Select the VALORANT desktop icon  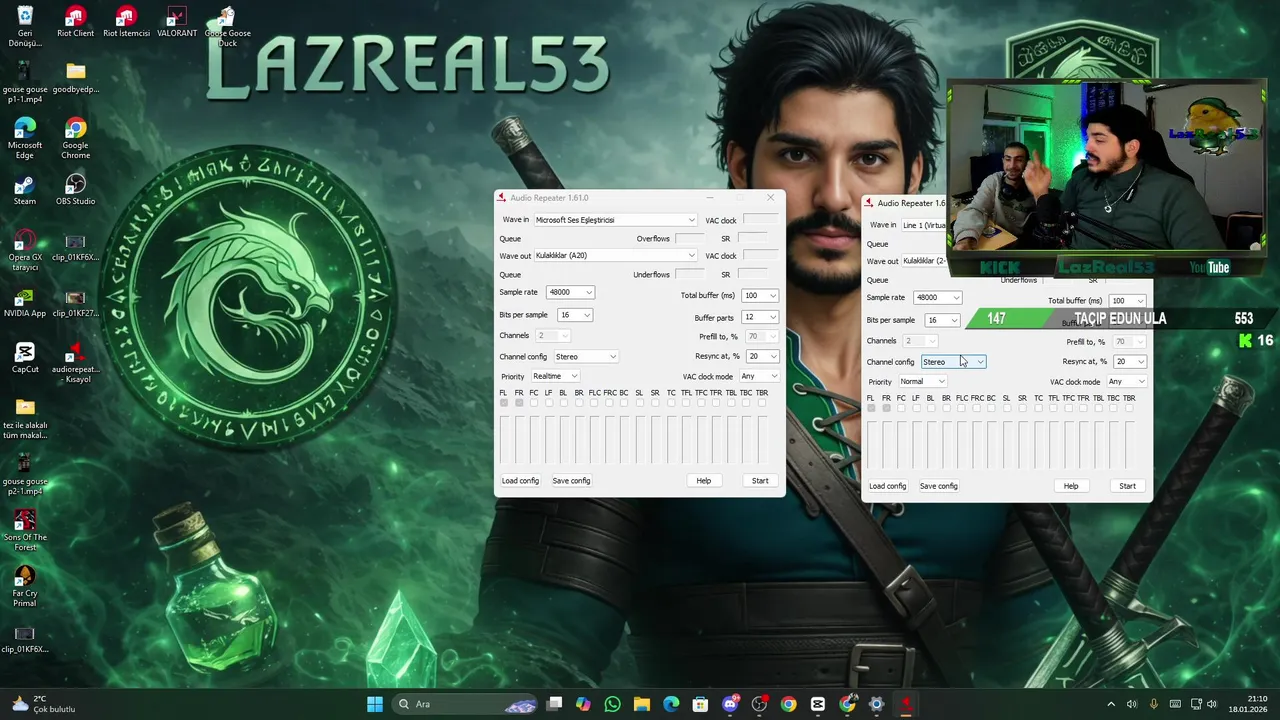(177, 21)
